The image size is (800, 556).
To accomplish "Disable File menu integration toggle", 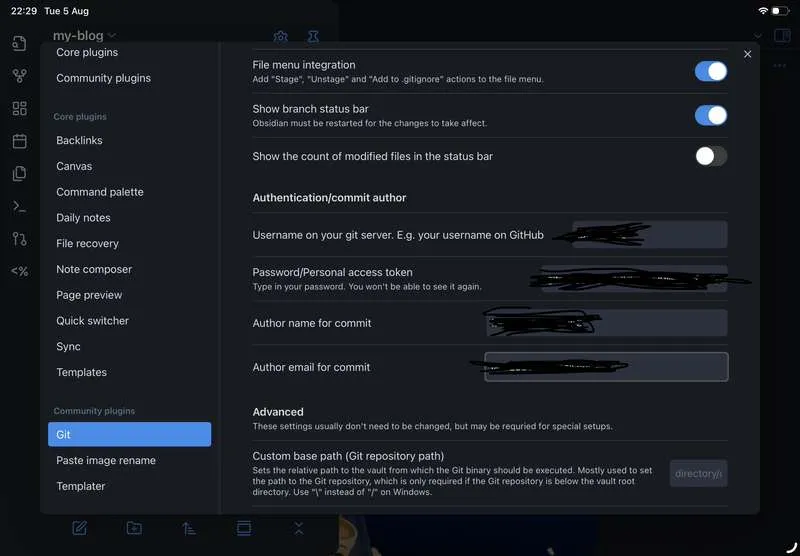I will point(711,71).
